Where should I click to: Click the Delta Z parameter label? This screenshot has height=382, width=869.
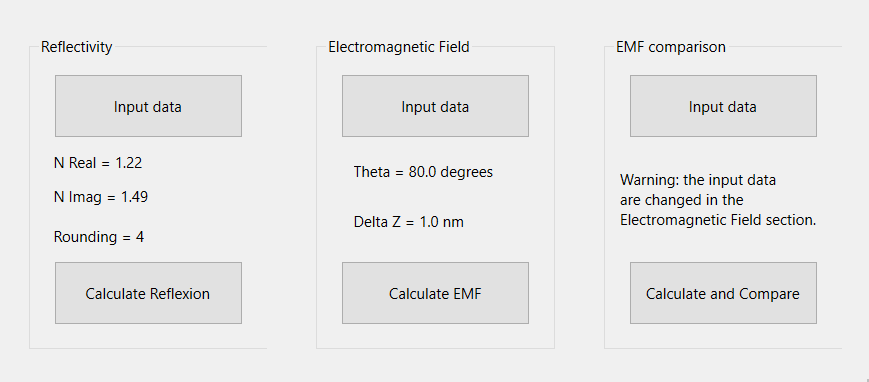point(409,222)
